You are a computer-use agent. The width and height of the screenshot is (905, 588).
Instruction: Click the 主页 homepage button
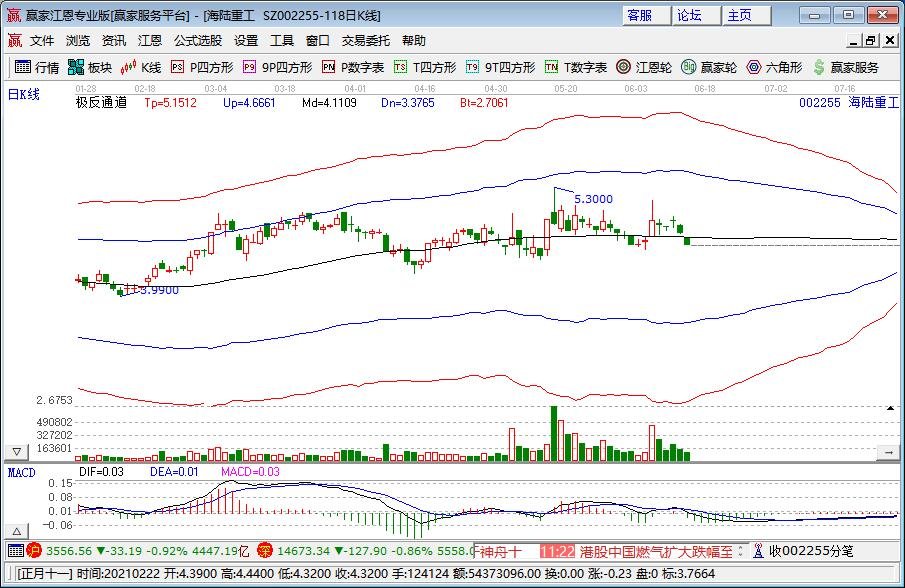click(x=747, y=16)
